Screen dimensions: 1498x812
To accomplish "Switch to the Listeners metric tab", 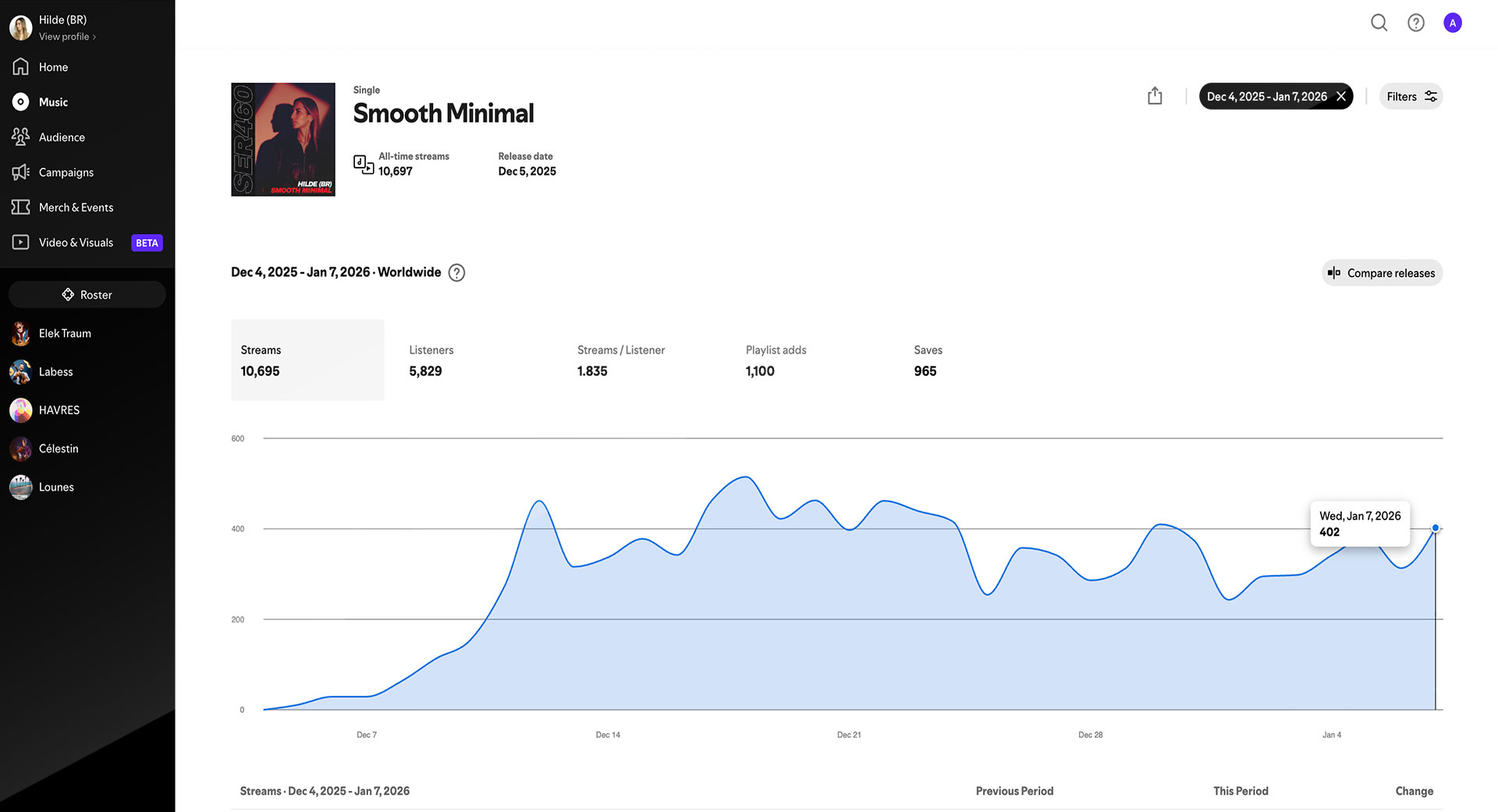I will pyautogui.click(x=431, y=360).
